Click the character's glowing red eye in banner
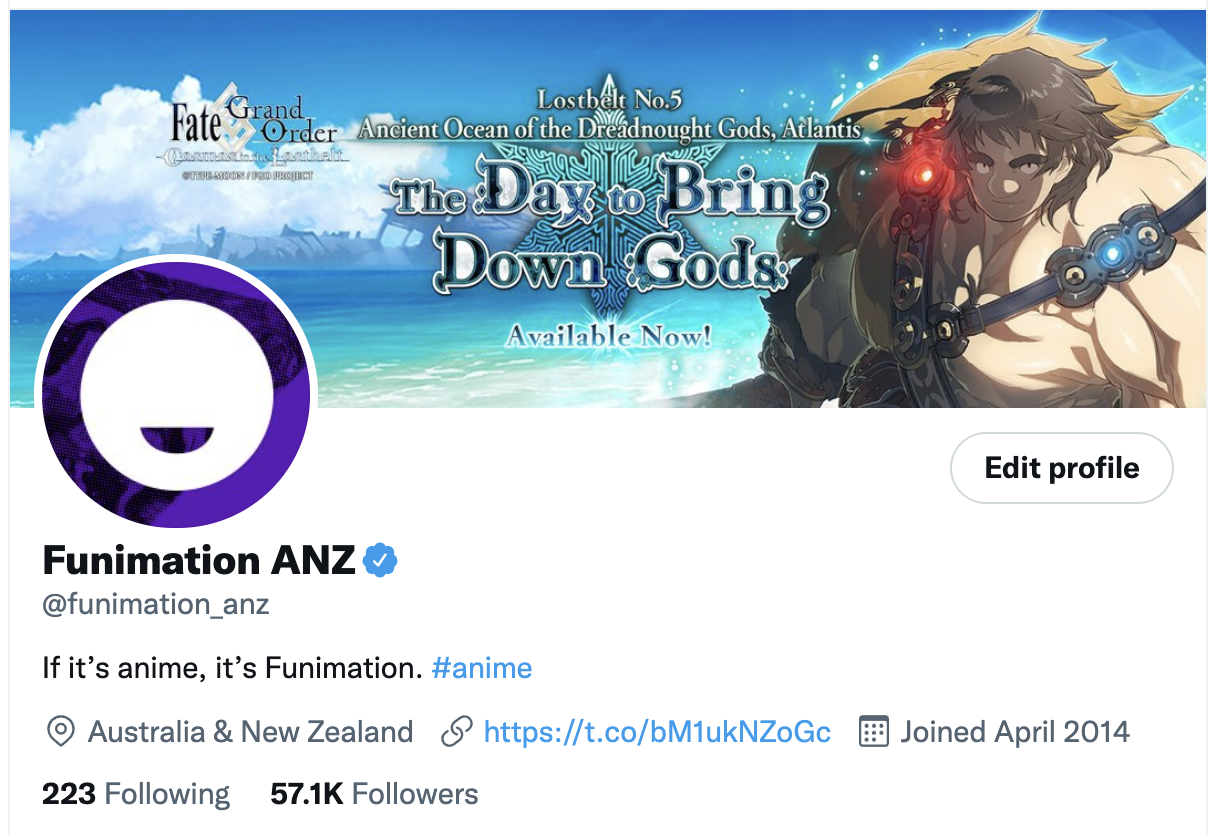 (925, 176)
